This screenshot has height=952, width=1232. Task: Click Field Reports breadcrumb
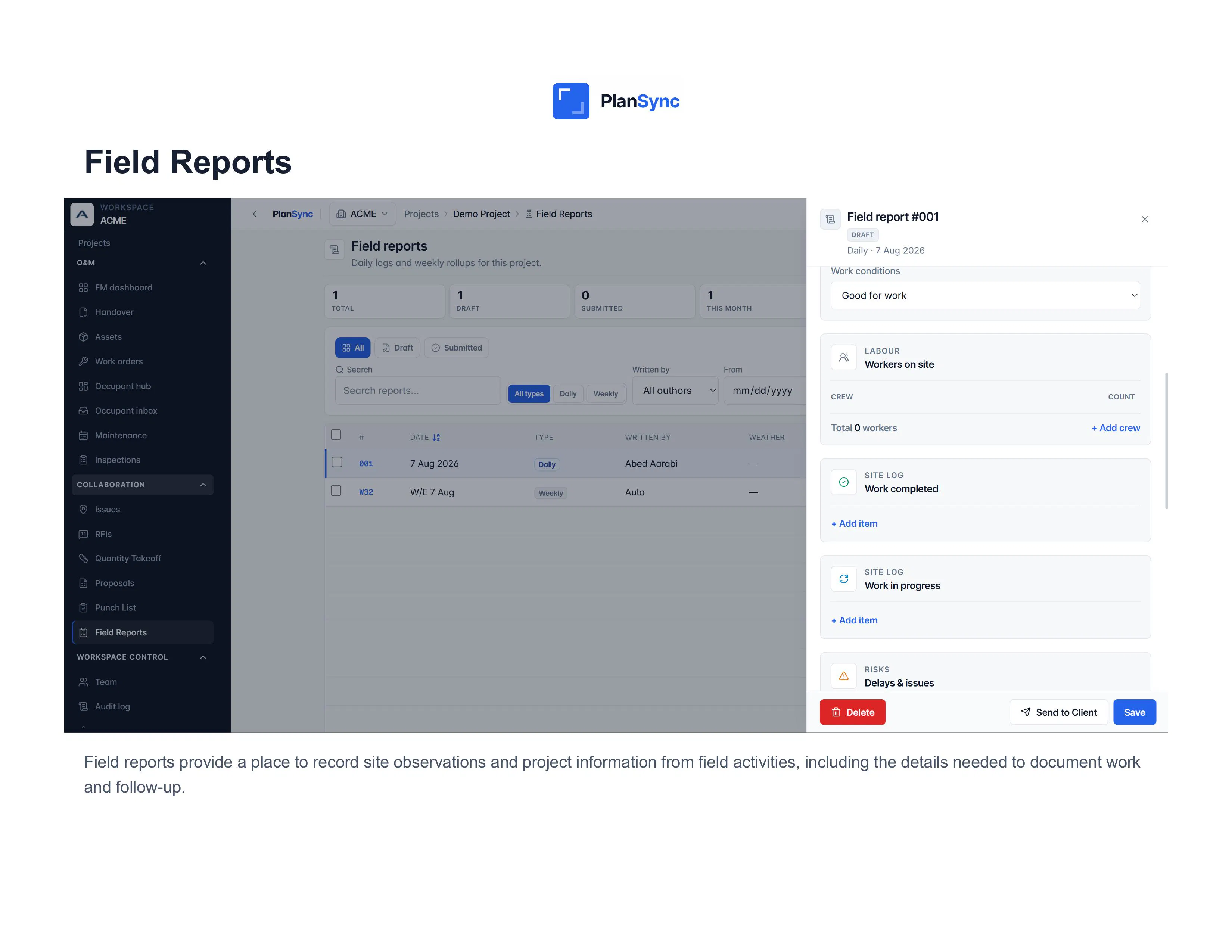click(x=559, y=214)
